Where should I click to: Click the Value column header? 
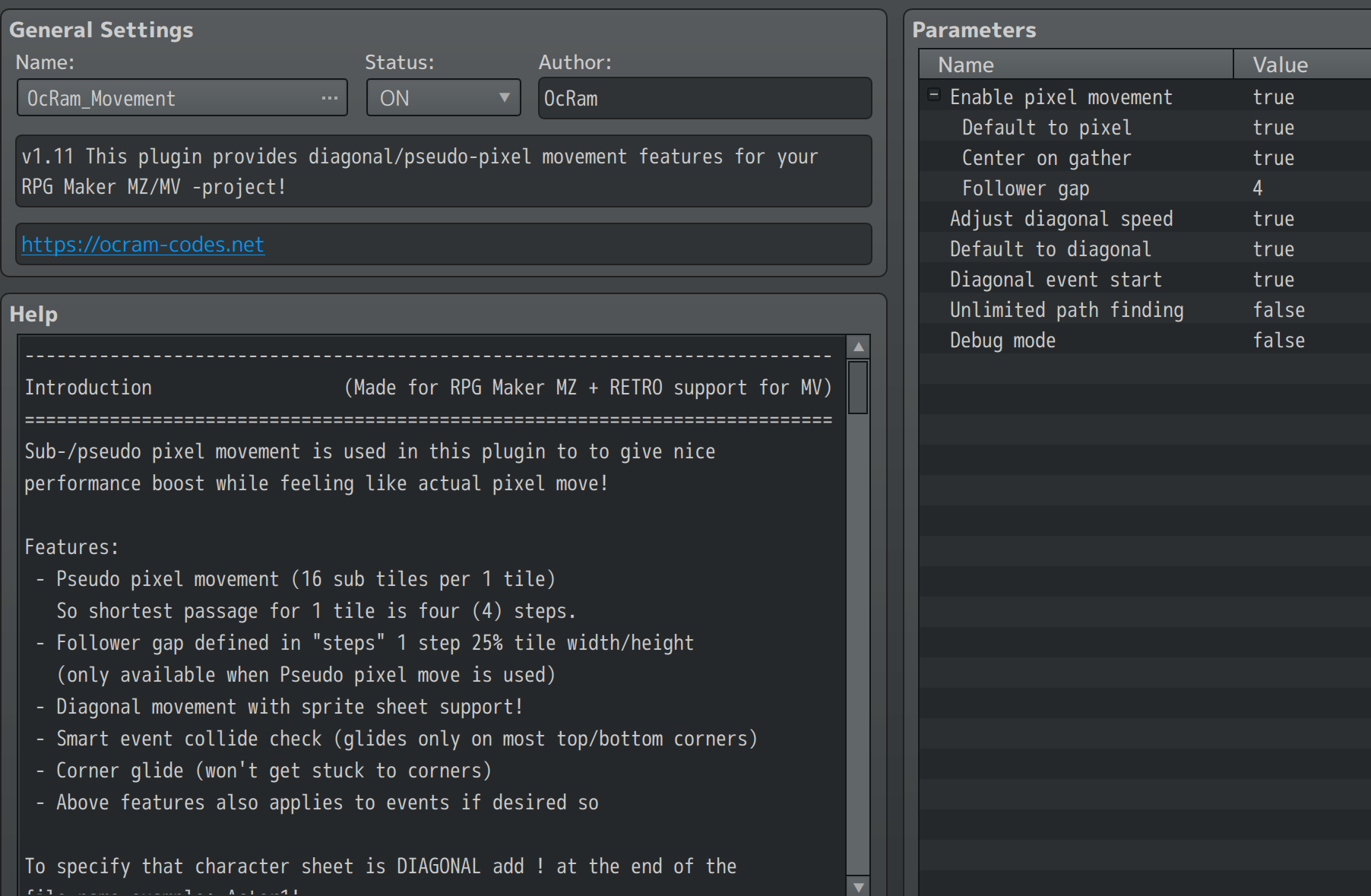1303,65
